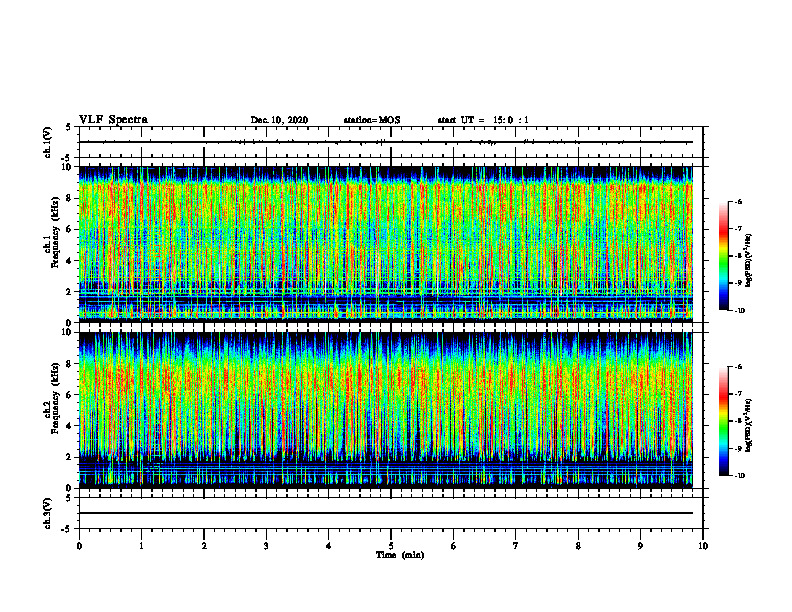Click time axis tick label "5"
This screenshot has height=612, width=792.
pyautogui.click(x=391, y=546)
